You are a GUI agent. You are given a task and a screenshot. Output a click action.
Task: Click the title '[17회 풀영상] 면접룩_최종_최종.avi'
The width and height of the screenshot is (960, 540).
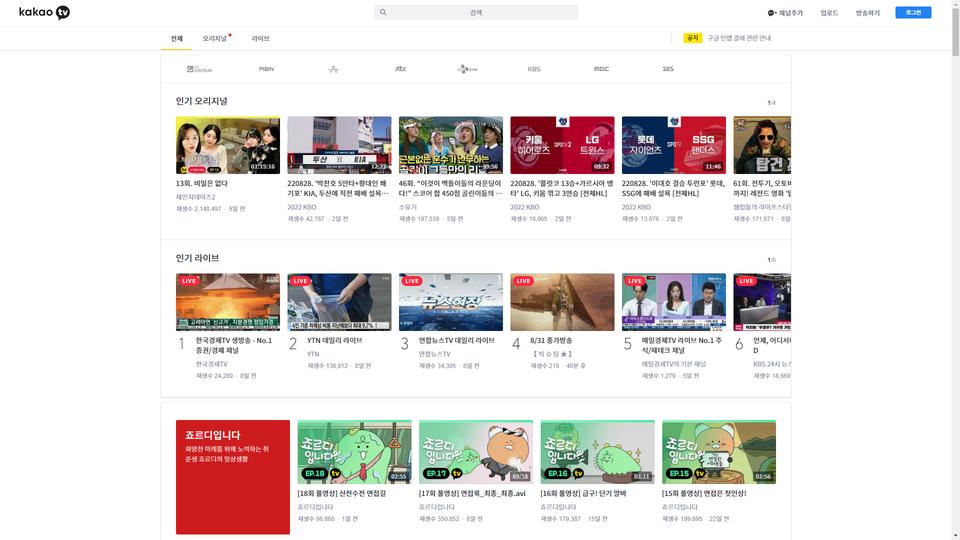point(472,493)
